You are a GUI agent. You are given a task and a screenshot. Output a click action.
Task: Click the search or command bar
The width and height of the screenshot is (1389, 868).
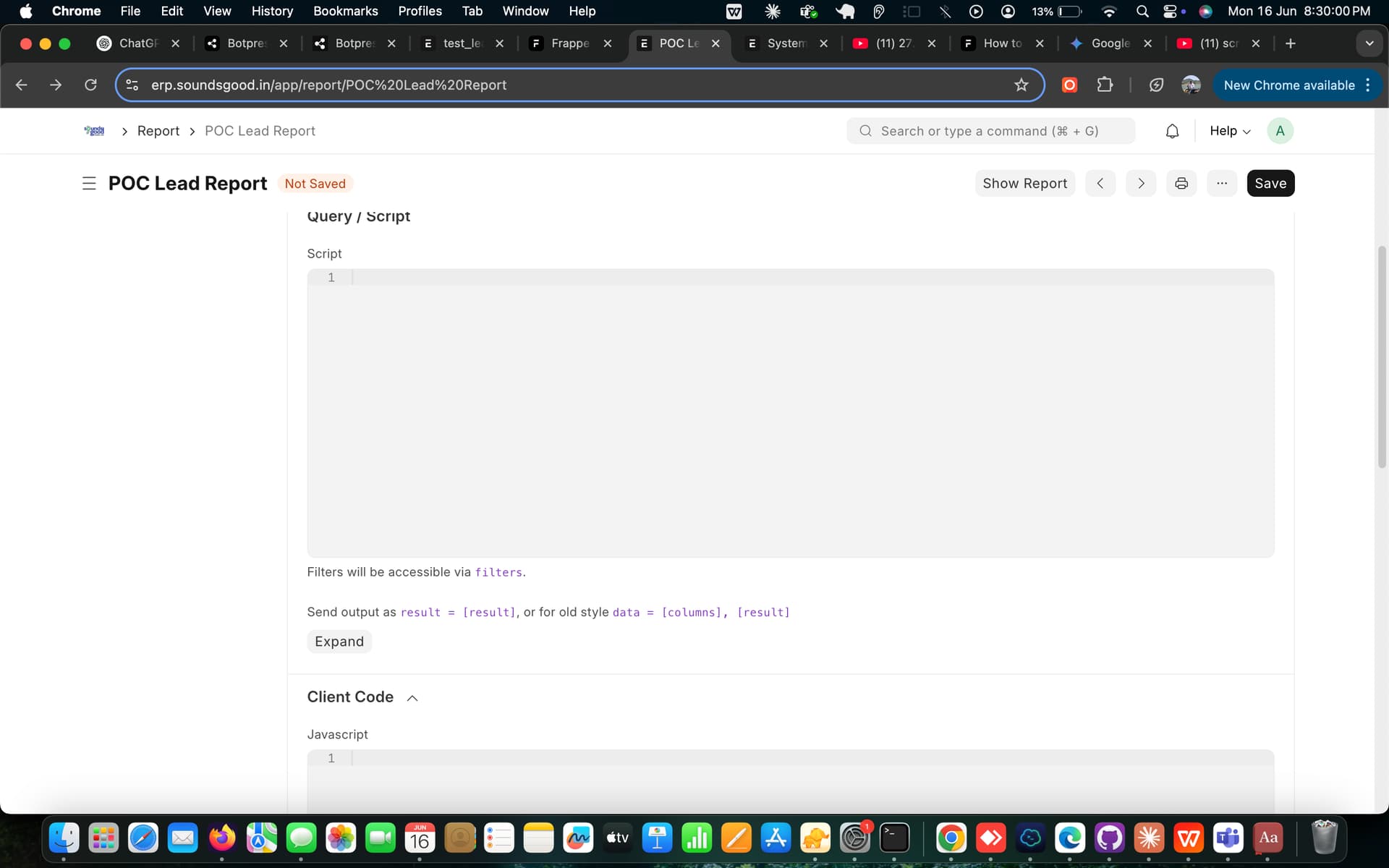[990, 131]
